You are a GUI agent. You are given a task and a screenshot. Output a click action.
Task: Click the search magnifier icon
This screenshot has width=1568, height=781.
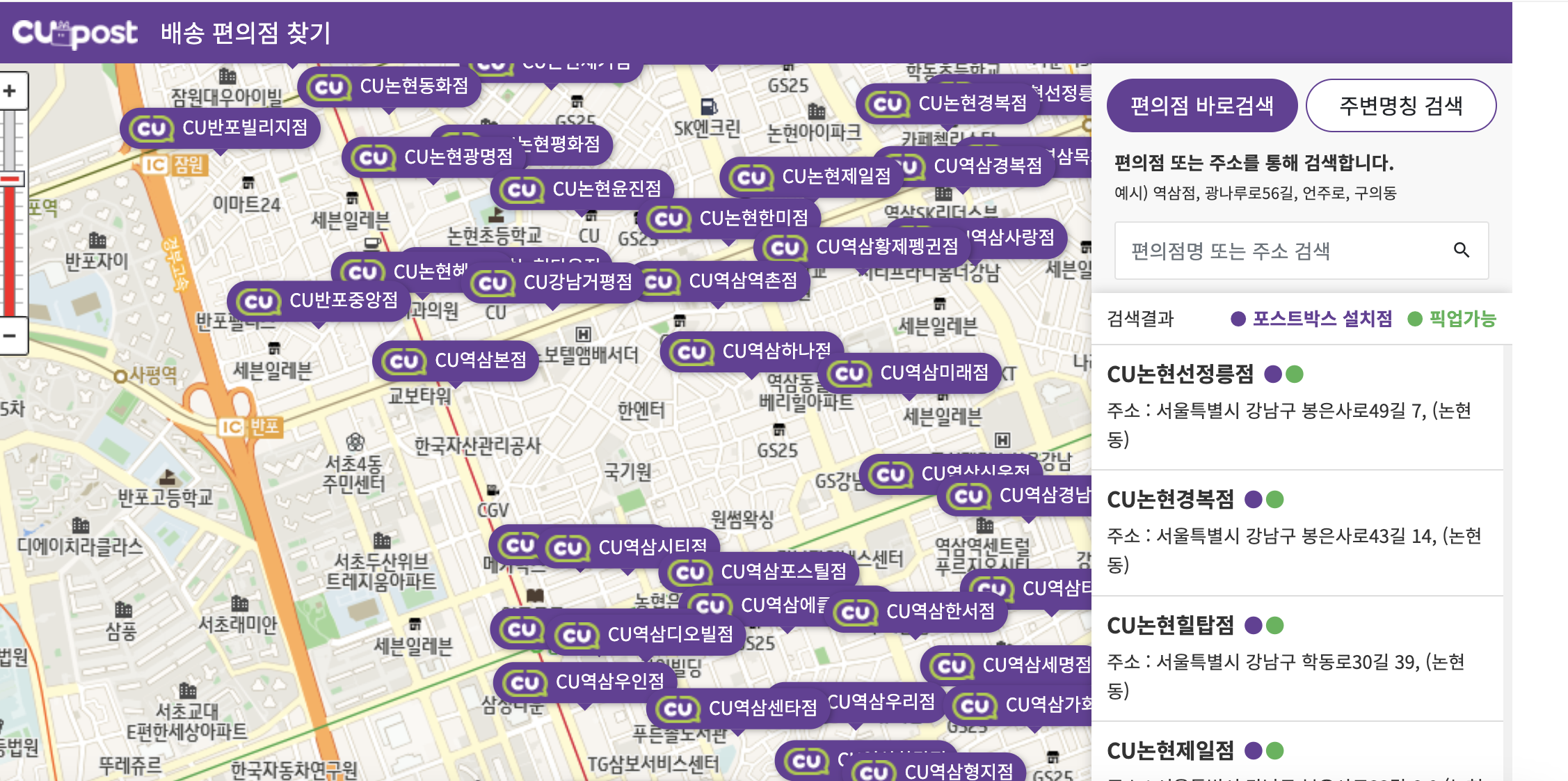point(1461,251)
